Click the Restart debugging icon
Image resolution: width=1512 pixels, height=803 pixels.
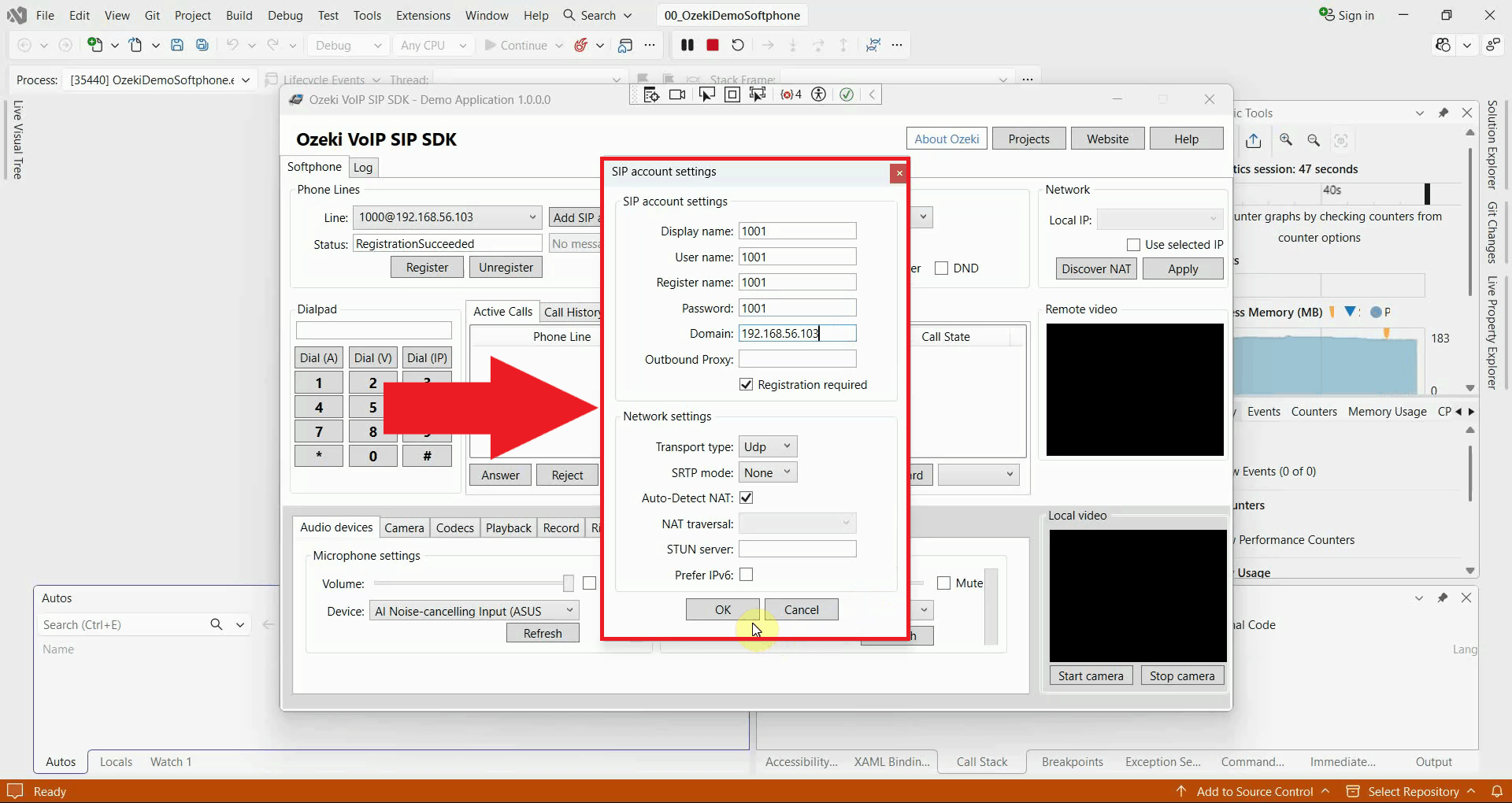[738, 45]
